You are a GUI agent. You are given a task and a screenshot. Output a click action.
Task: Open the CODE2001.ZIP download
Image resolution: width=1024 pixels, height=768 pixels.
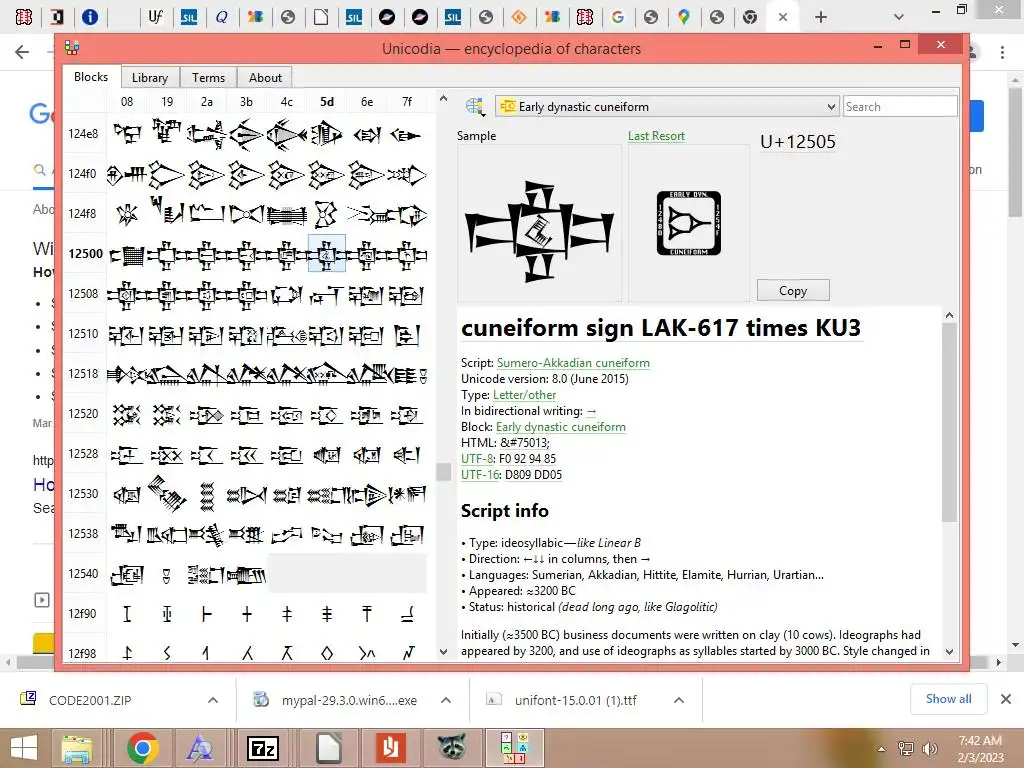(x=90, y=700)
